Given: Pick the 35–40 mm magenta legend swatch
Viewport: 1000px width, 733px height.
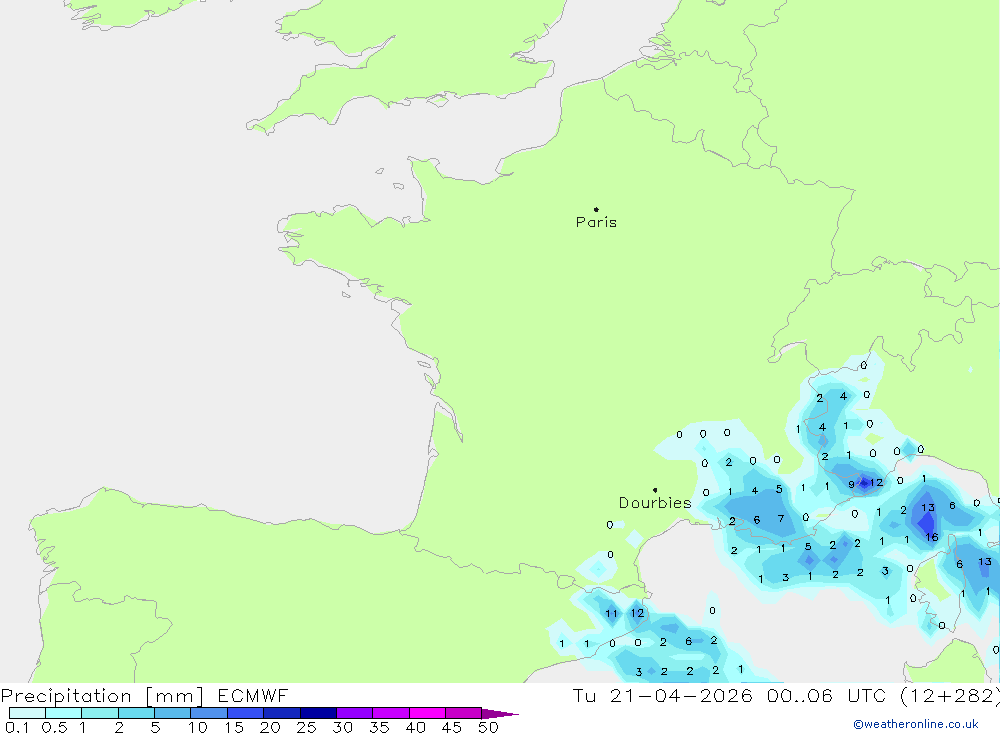Looking at the screenshot, I should (391, 713).
